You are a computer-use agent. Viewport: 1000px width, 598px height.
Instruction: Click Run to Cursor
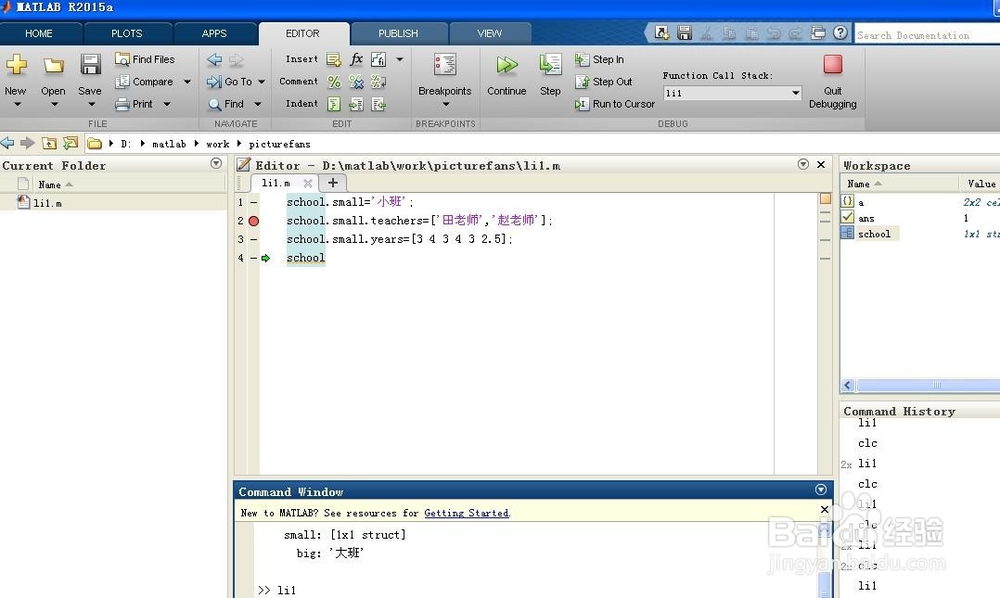tap(615, 104)
